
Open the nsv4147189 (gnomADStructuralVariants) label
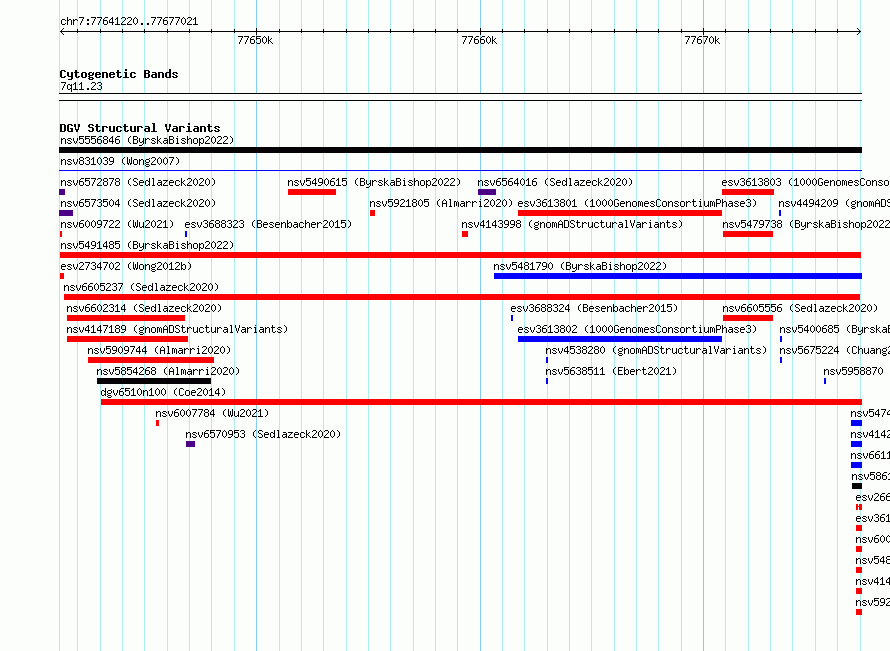click(177, 329)
